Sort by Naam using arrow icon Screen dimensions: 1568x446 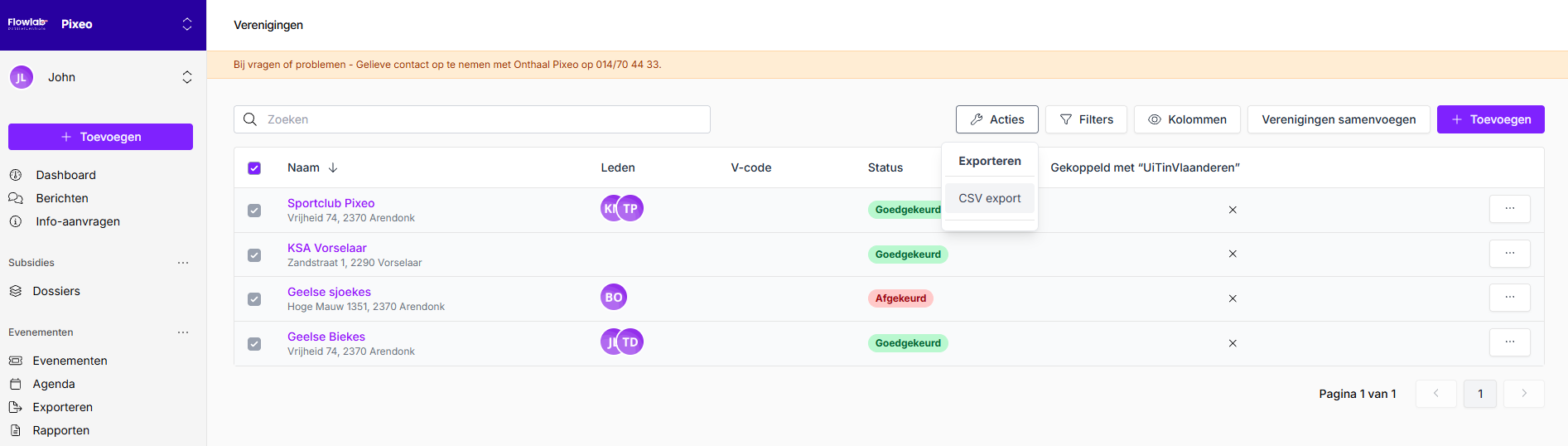[x=333, y=167]
